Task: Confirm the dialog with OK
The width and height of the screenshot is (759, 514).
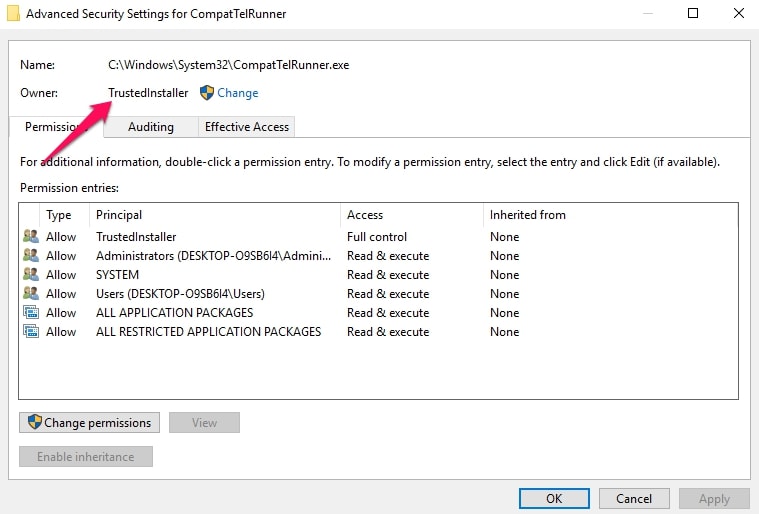Action: point(554,499)
